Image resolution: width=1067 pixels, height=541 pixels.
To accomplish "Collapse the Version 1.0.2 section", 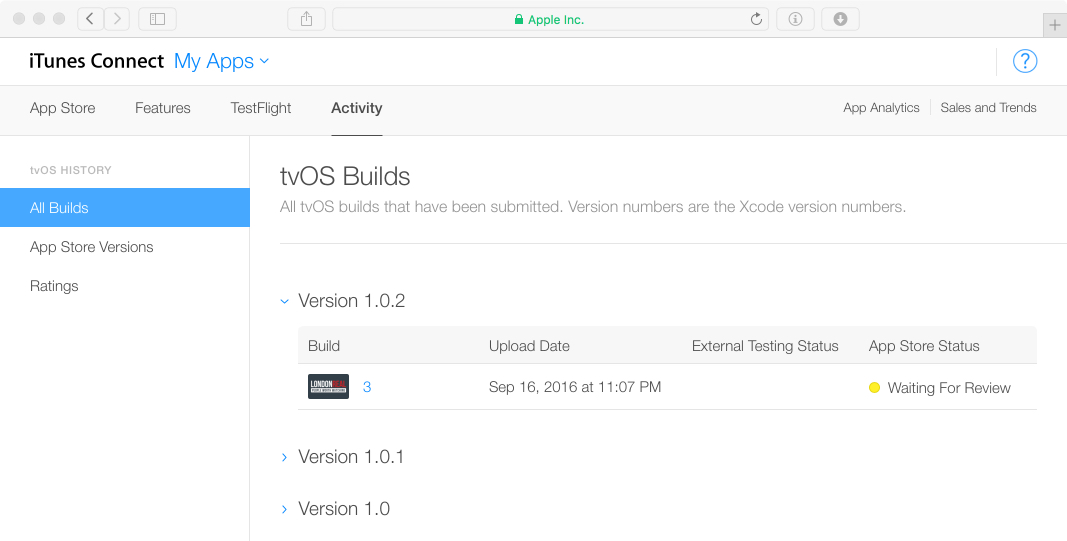I will click(x=284, y=301).
